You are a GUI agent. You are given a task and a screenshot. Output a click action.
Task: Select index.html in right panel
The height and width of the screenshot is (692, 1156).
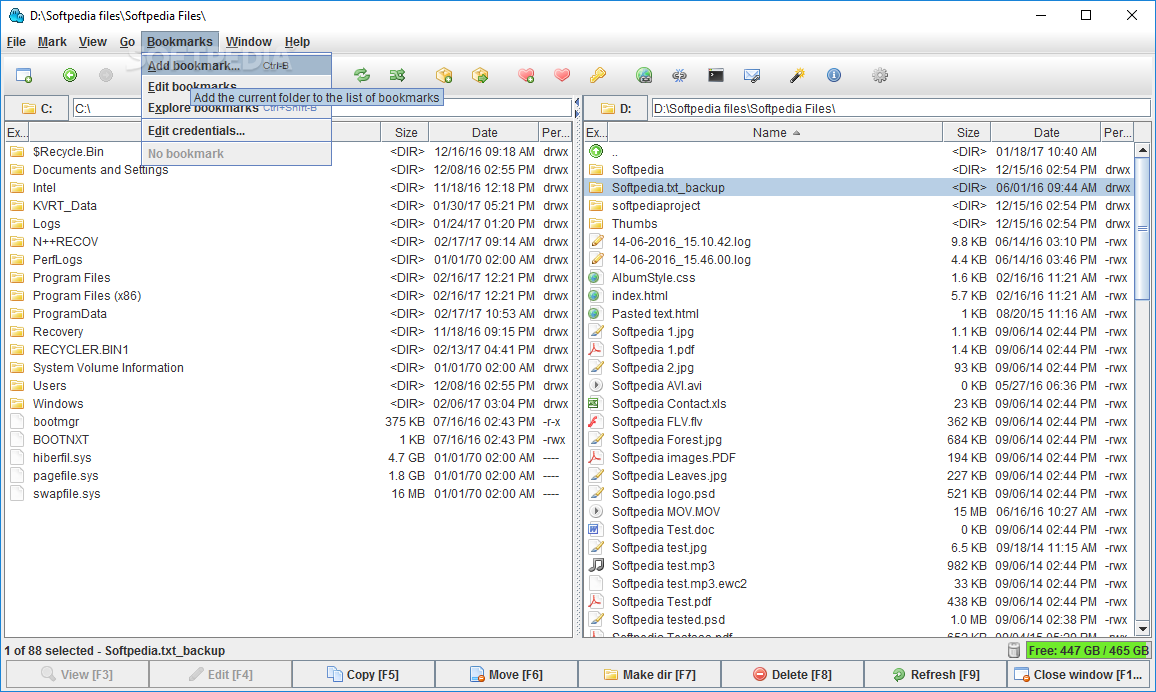[859, 296]
